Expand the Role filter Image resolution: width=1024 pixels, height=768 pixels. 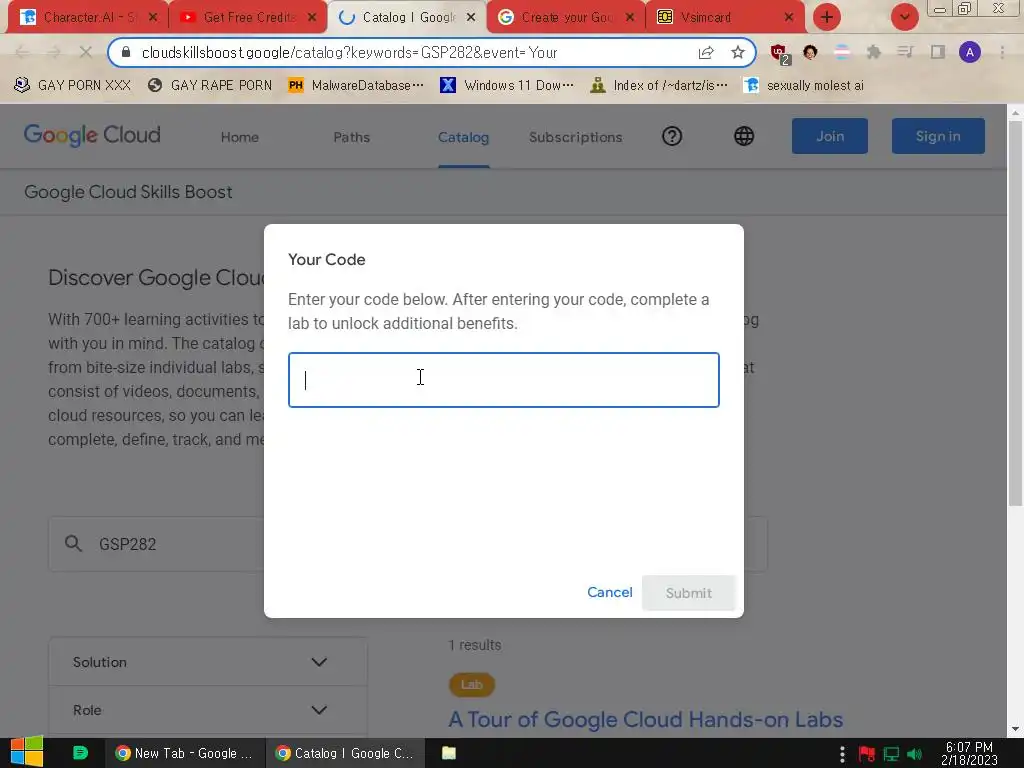(x=208, y=710)
